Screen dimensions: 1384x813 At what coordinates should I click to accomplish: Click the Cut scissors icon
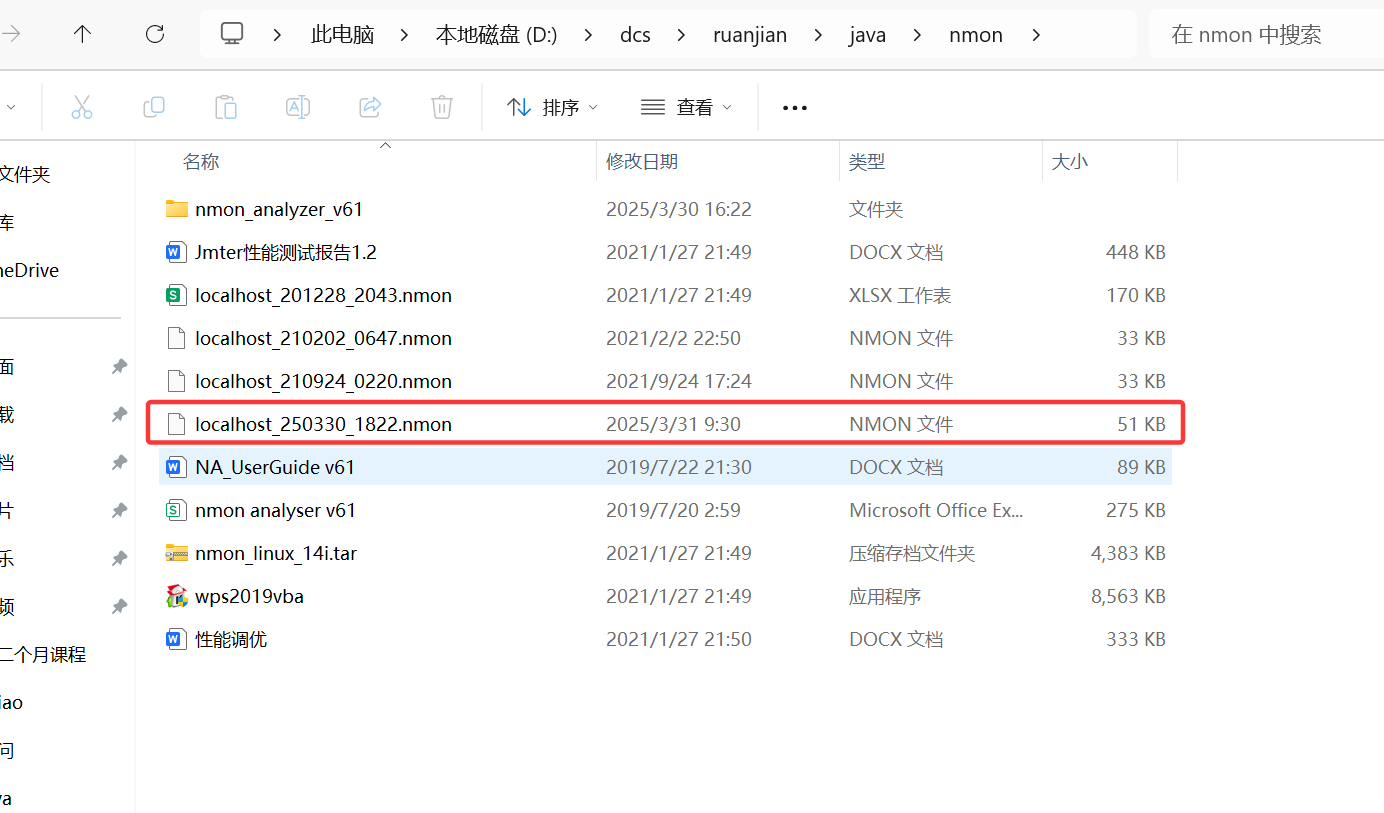[x=82, y=107]
